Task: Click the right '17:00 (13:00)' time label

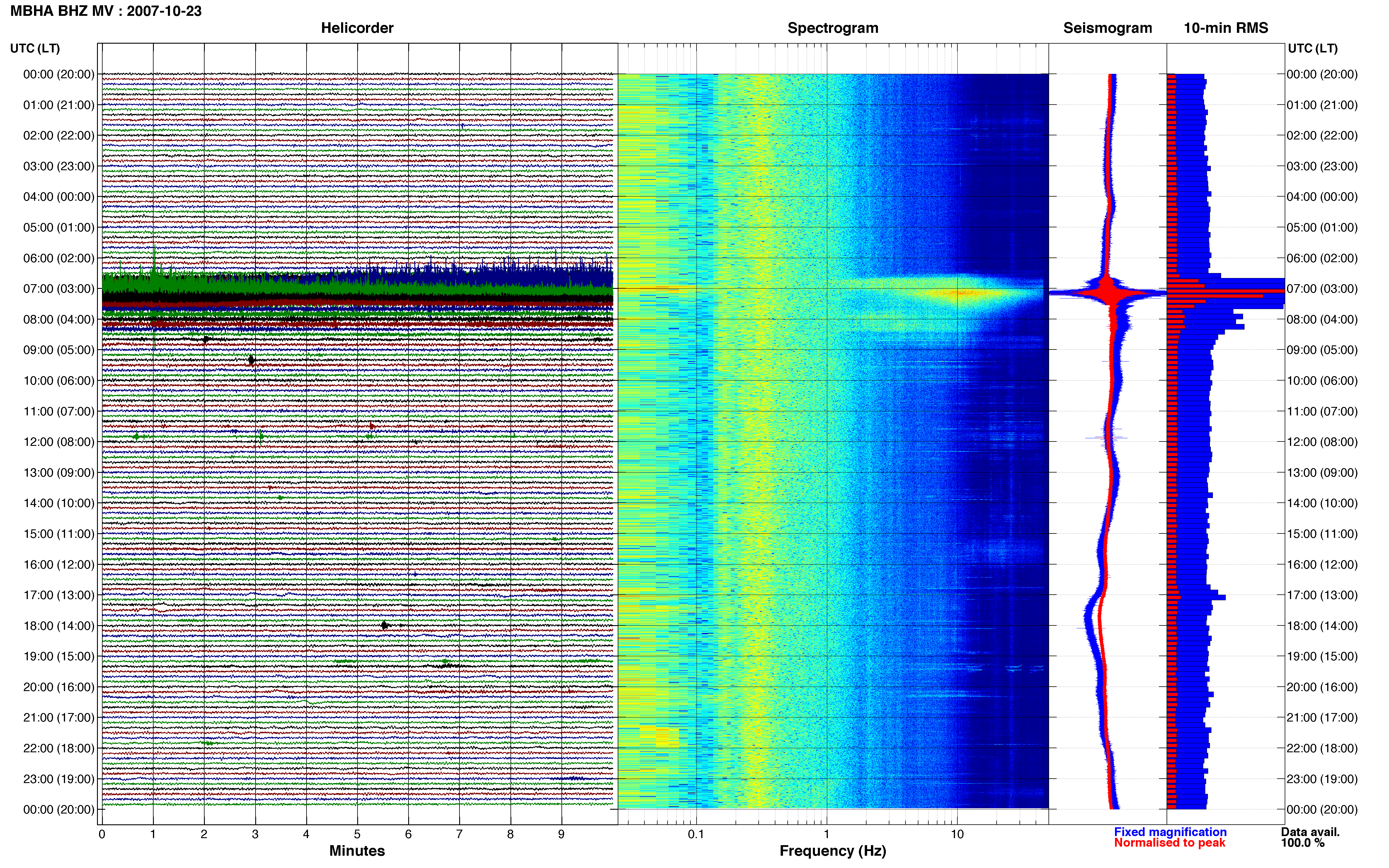Action: [1322, 595]
